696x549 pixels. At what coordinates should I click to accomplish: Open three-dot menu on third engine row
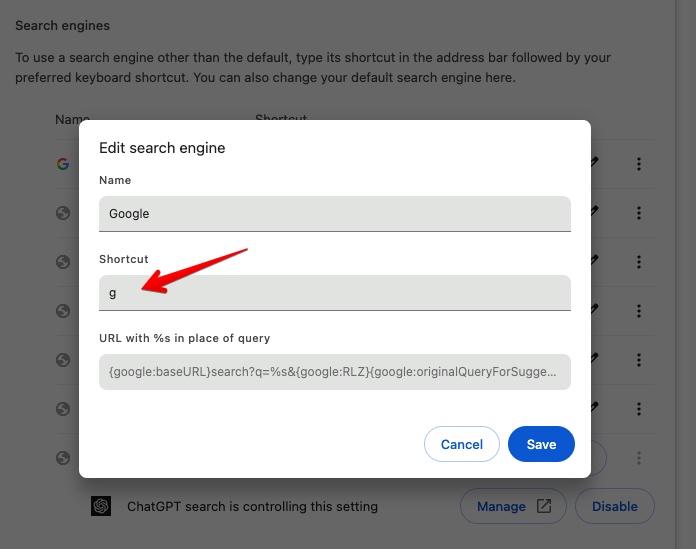pyautogui.click(x=639, y=262)
